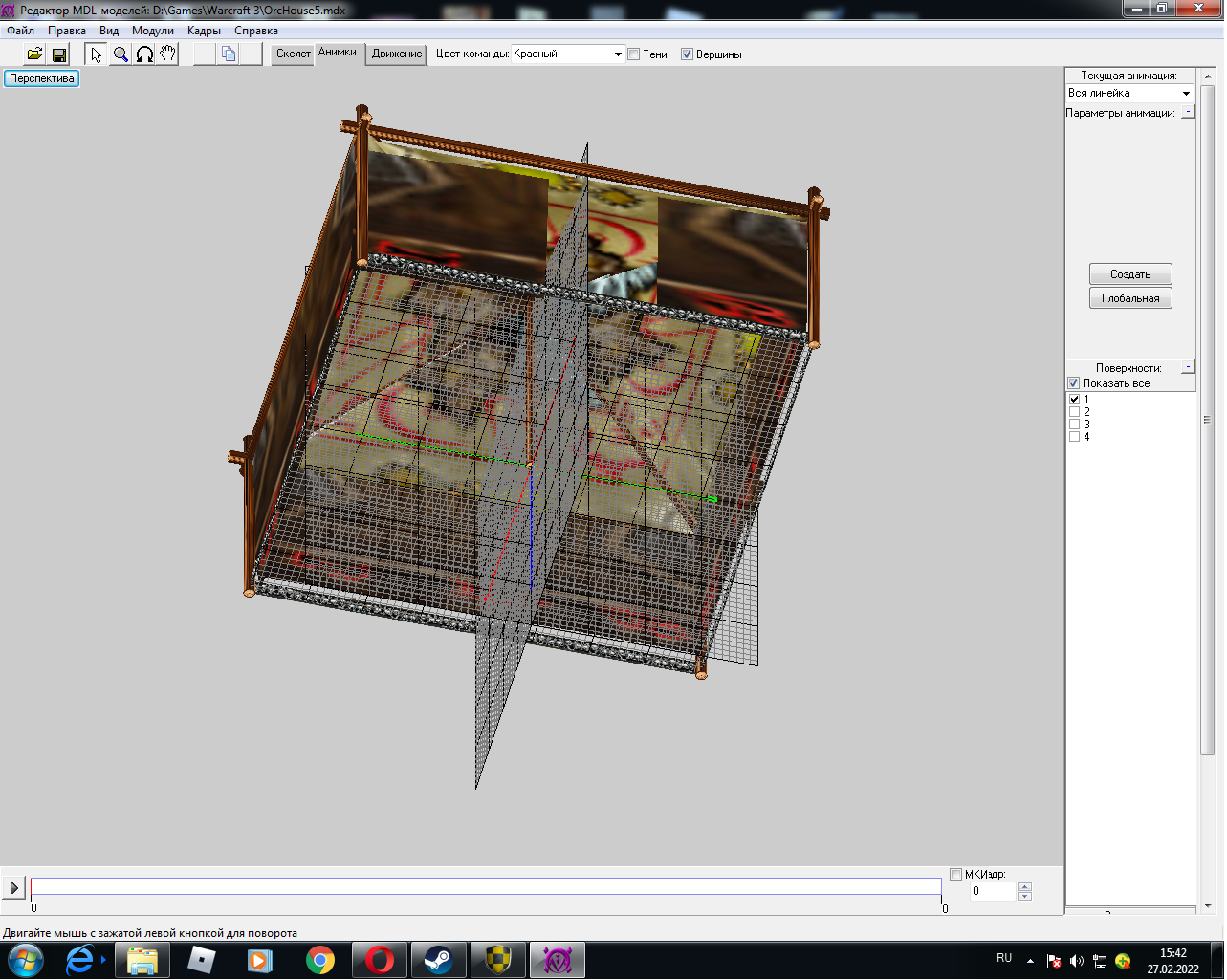Toggle the Тени shadows checkbox
Screen dimensions: 1227x980
(634, 54)
